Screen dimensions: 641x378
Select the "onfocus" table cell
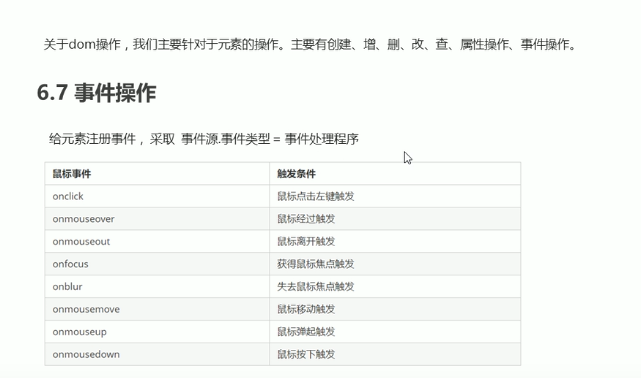tap(157, 264)
